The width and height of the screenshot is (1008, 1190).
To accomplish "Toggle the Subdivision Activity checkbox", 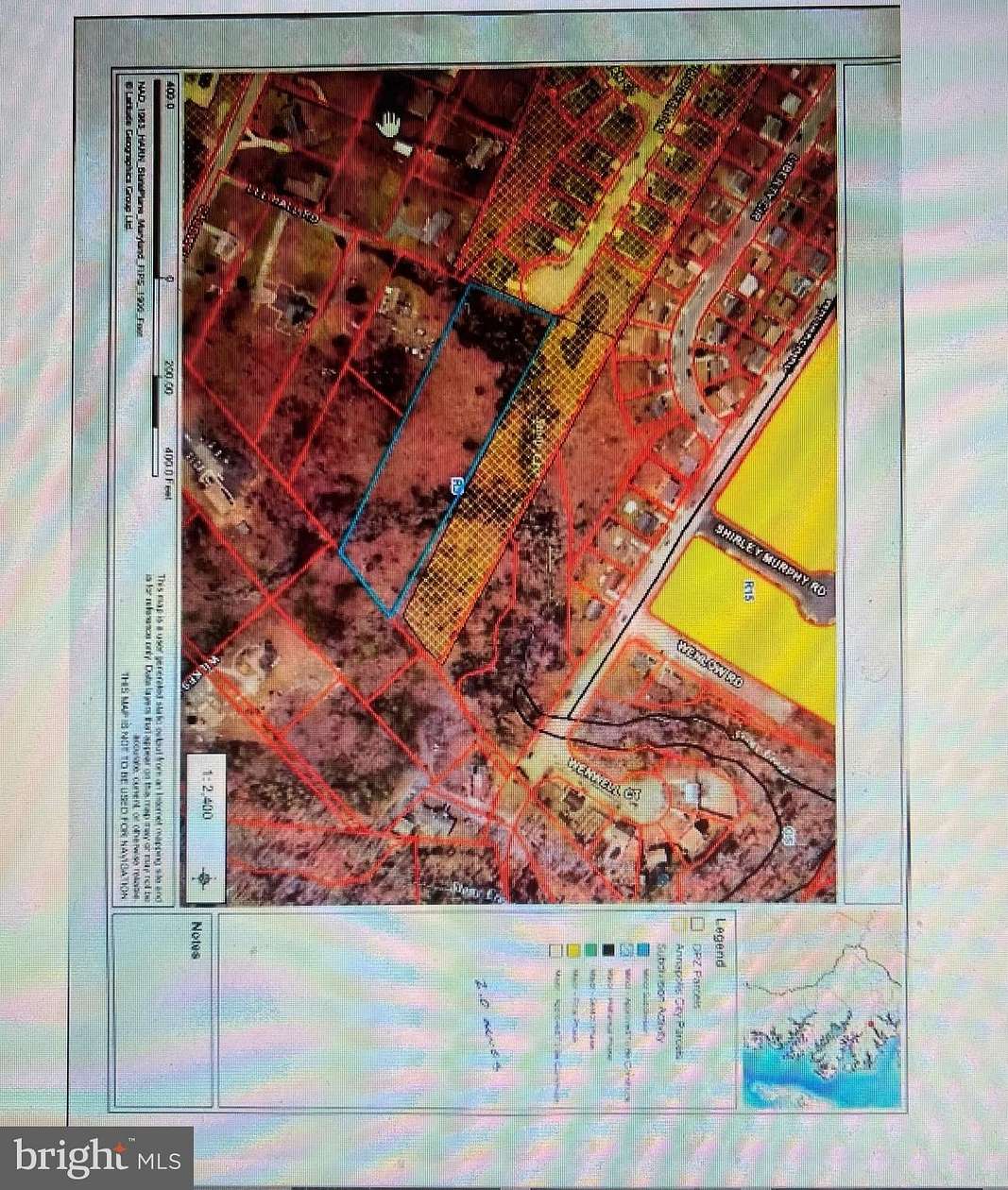I will [x=659, y=923].
